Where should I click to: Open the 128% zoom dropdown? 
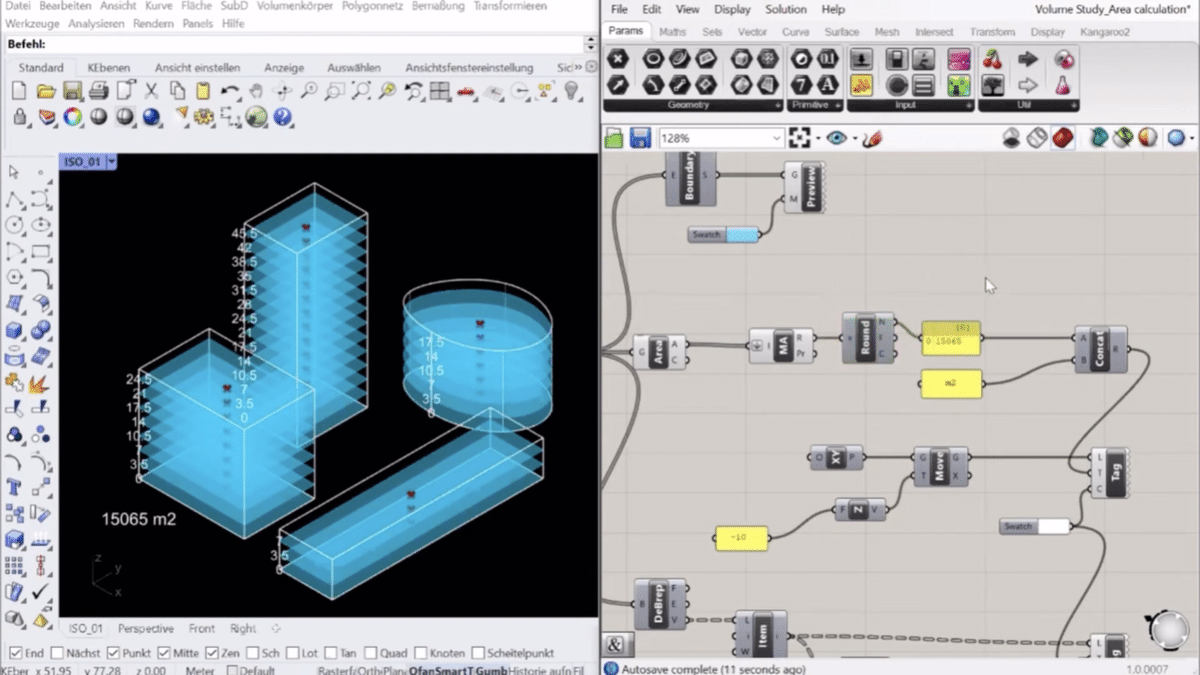coord(776,138)
